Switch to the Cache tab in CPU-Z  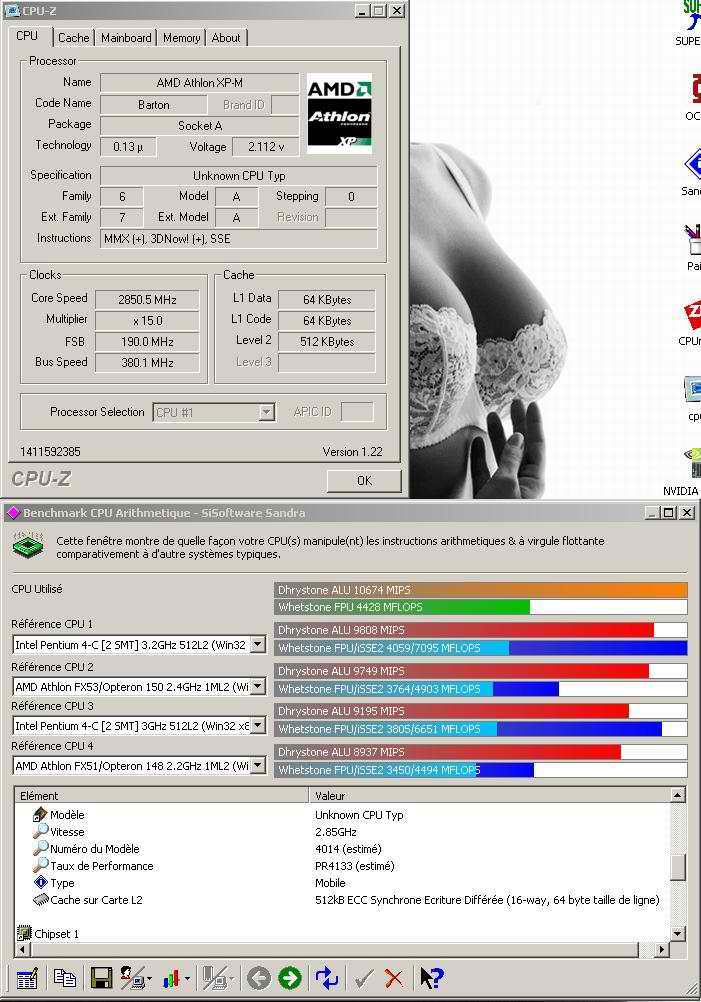(73, 38)
